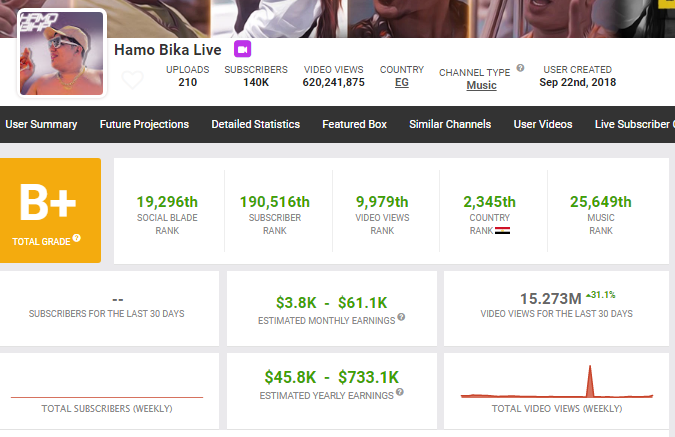Click the purple video camera icon
The width and height of the screenshot is (675, 437).
click(242, 49)
